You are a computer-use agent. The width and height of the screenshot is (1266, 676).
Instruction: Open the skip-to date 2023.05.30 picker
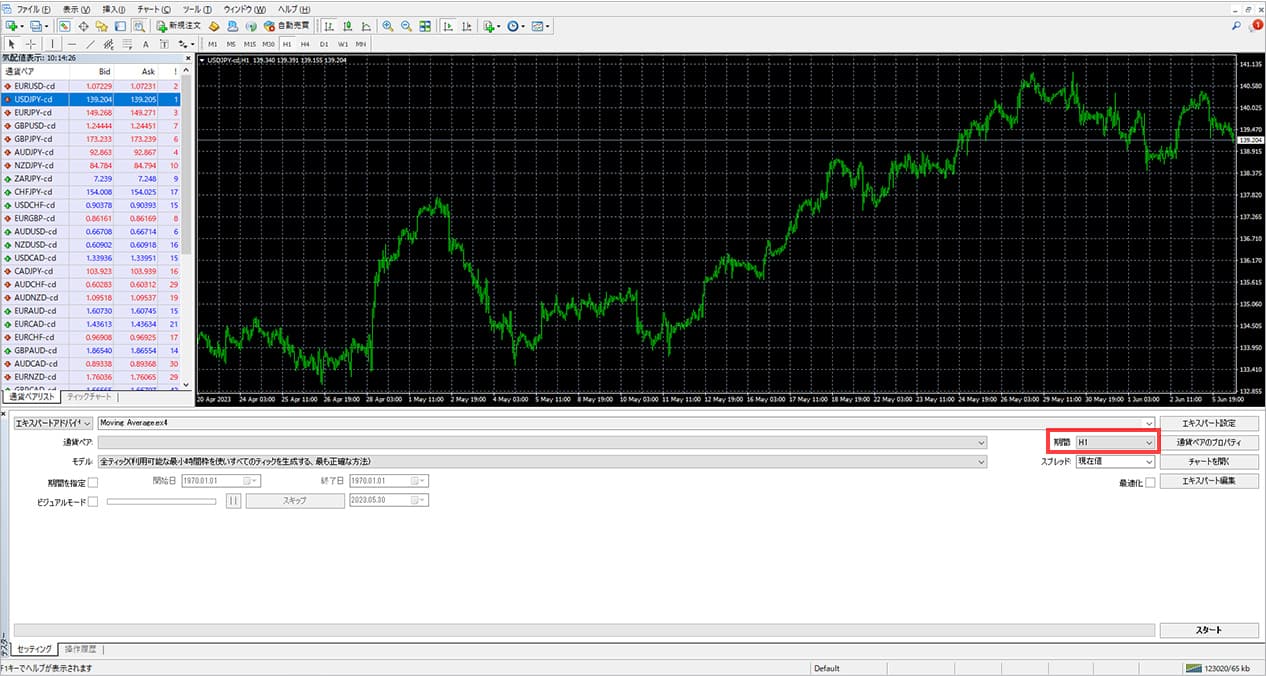coord(388,501)
